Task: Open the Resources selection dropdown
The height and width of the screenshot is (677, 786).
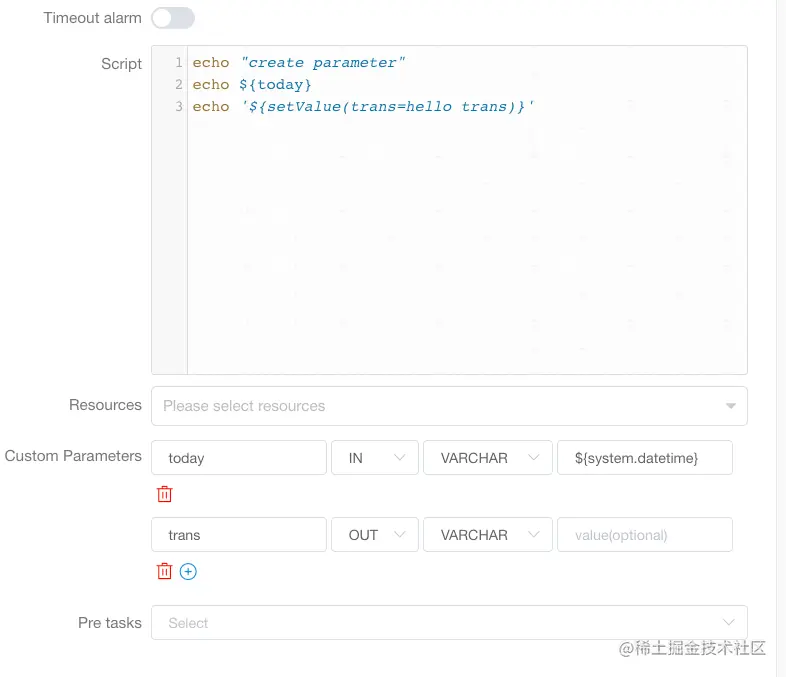Action: [x=449, y=406]
